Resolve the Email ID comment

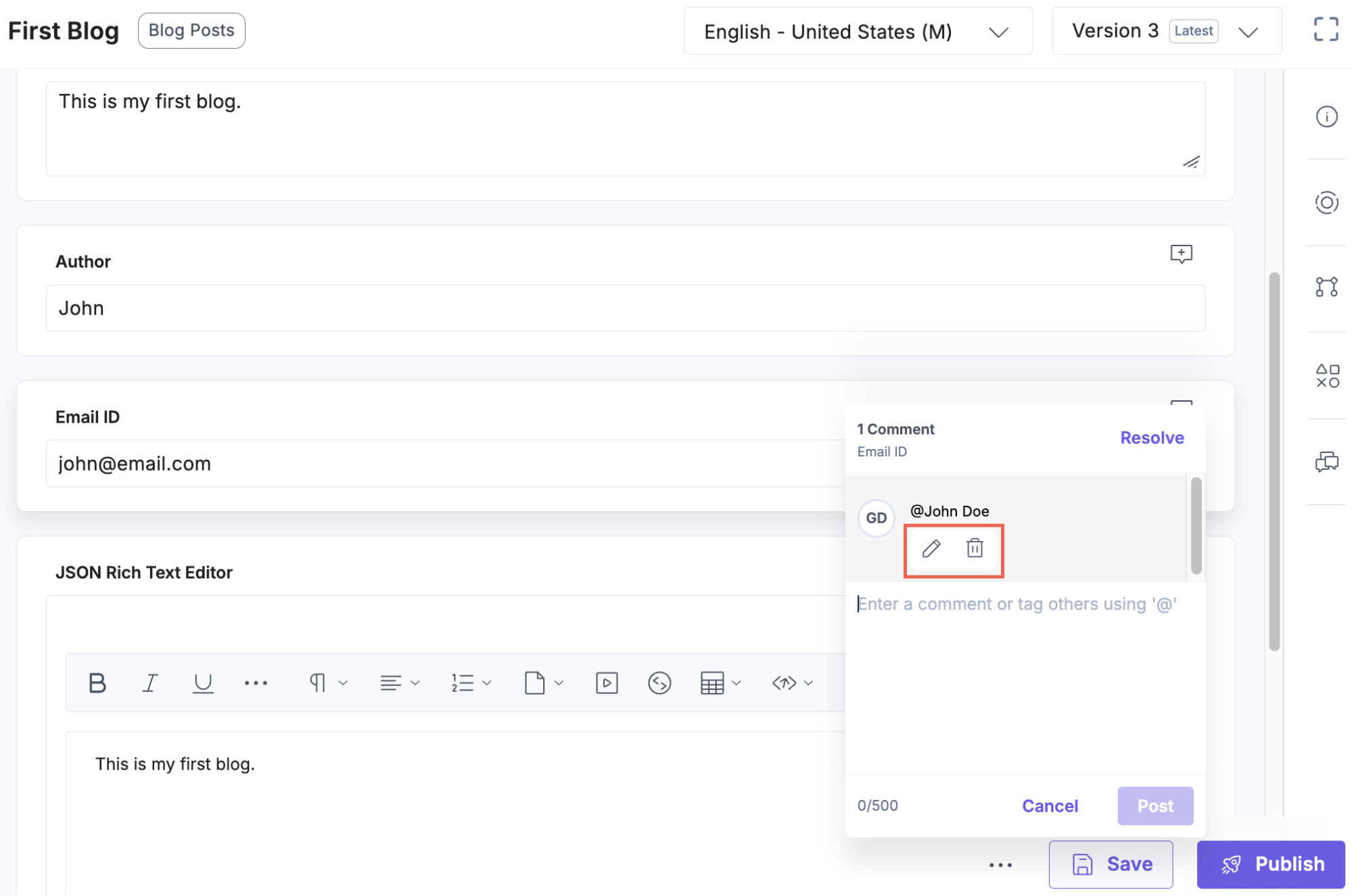click(x=1152, y=437)
